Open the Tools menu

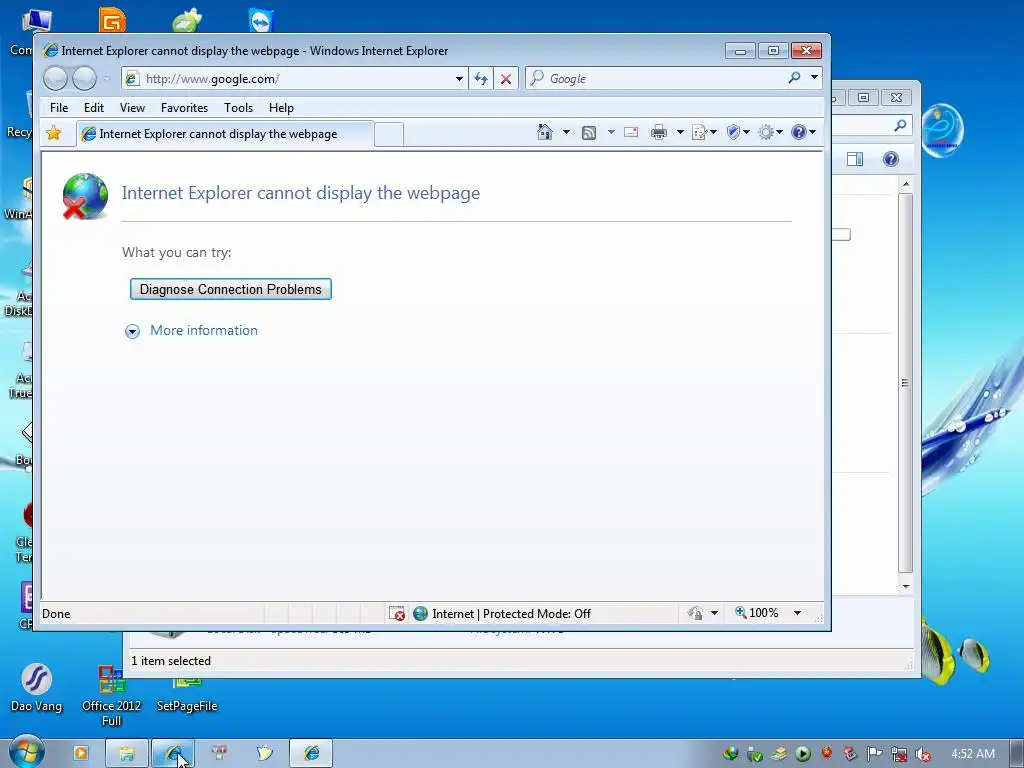tap(238, 108)
